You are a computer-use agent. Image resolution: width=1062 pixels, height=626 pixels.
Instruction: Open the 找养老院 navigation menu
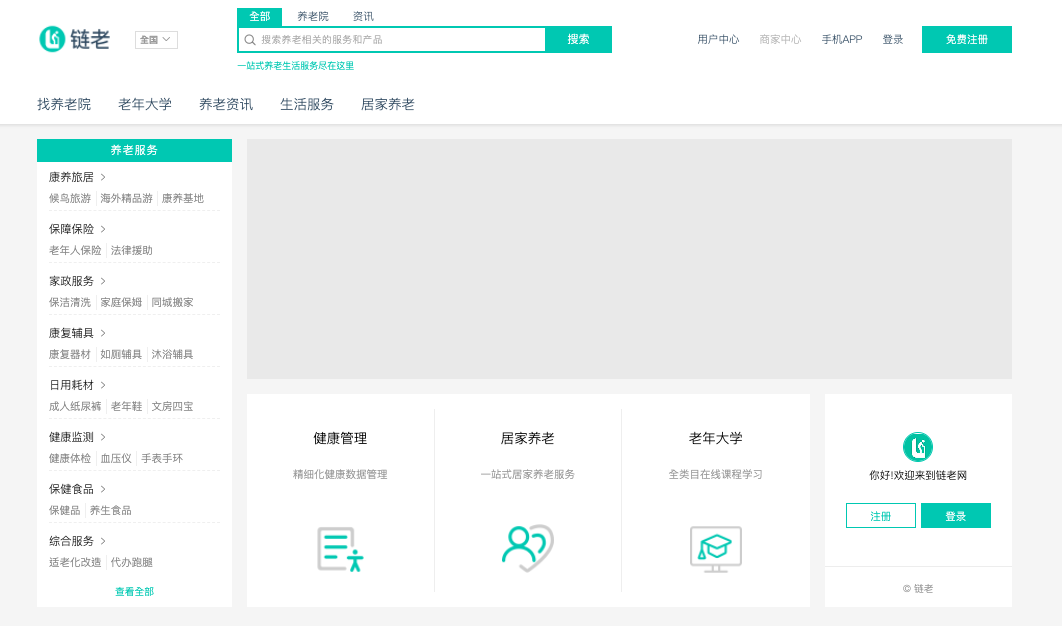click(63, 103)
